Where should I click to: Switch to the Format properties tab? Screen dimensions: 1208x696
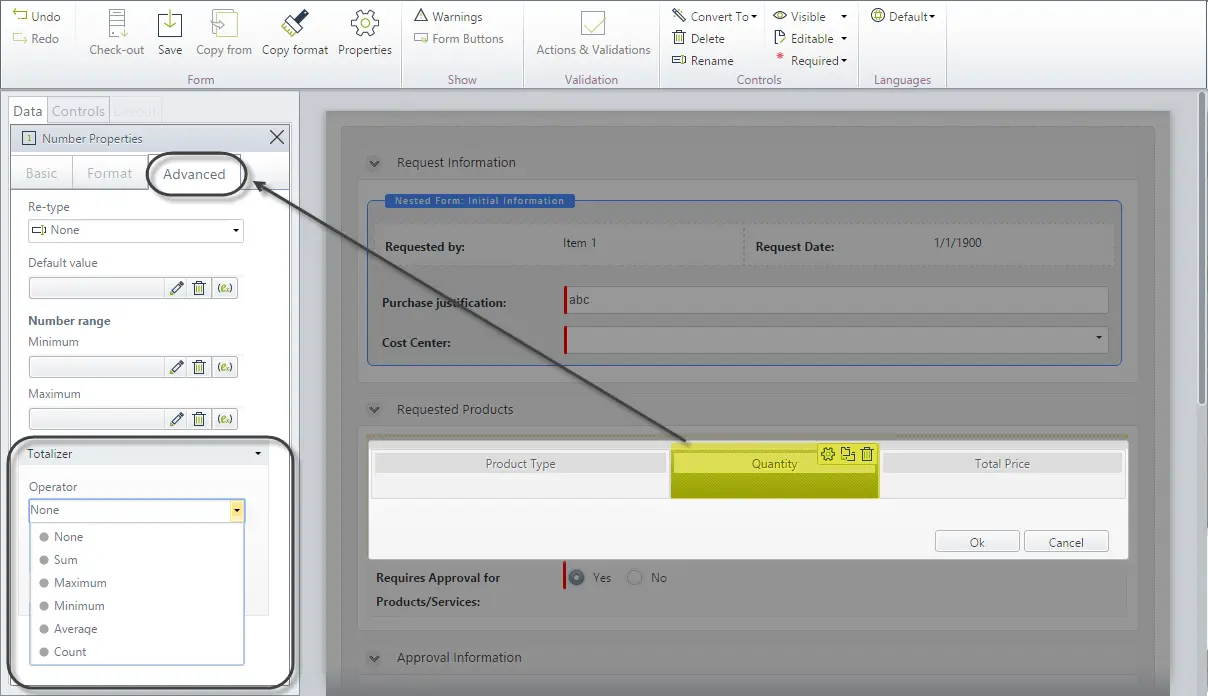tap(109, 173)
